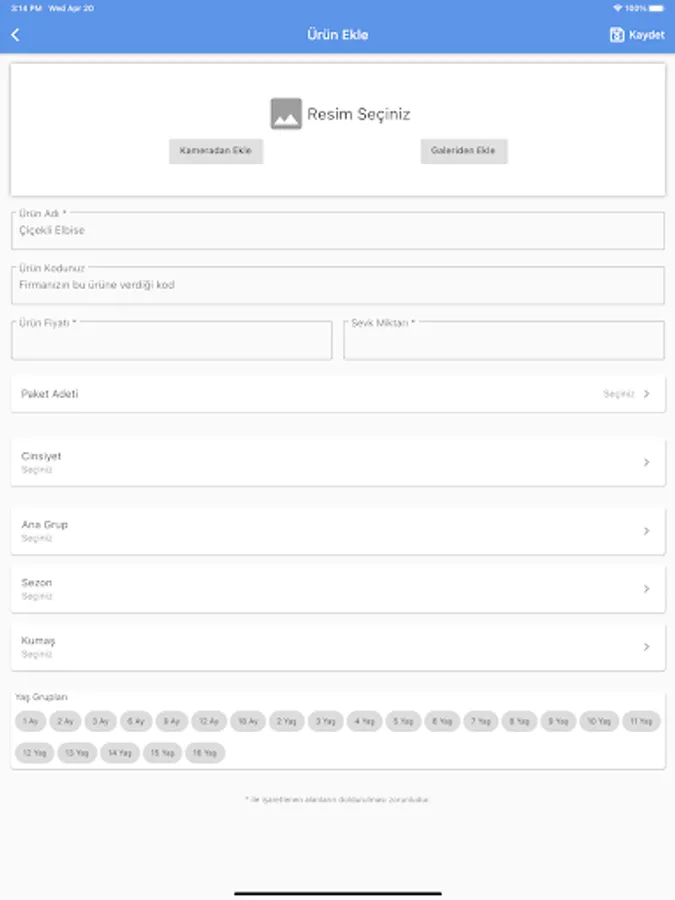Open the Paket Adeti selector row
Viewport: 675px width, 900px height.
click(338, 394)
